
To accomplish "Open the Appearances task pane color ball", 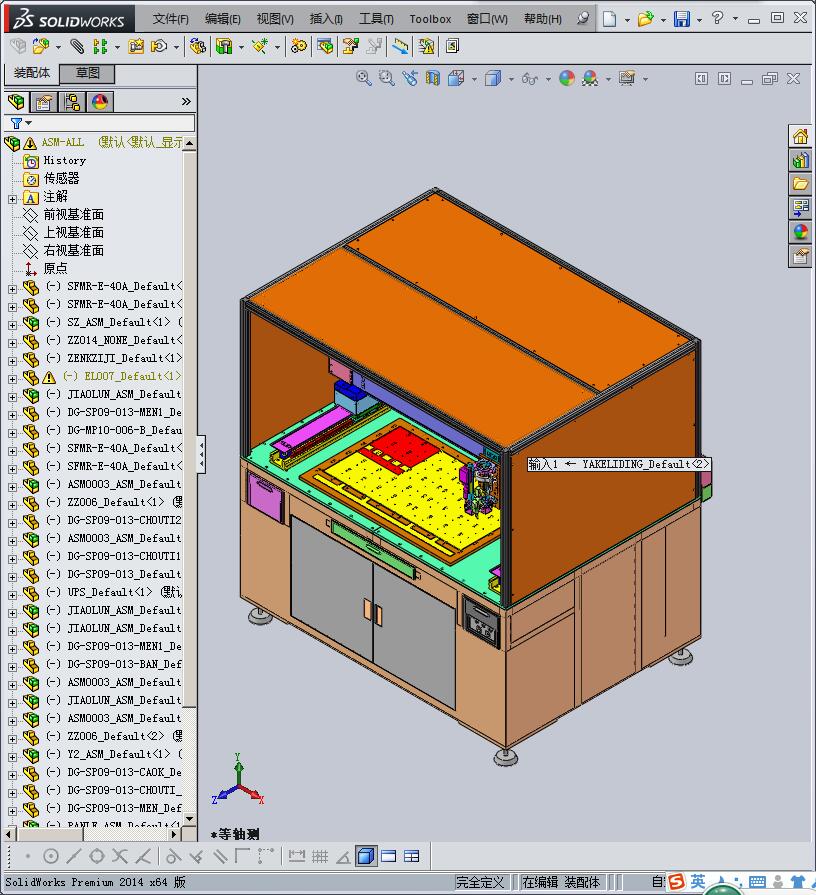I will coord(800,232).
